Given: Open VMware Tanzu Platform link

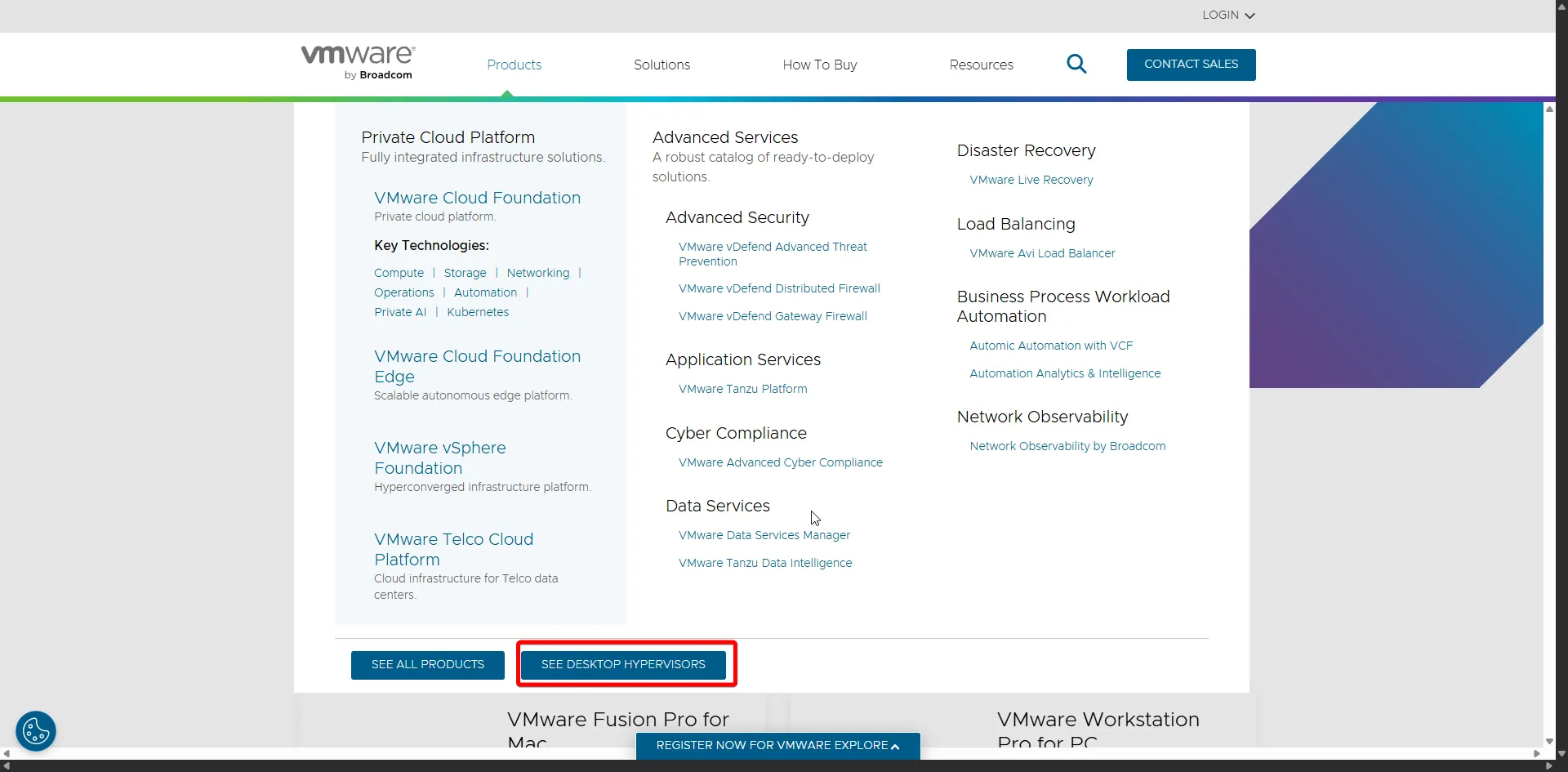Looking at the screenshot, I should [743, 389].
